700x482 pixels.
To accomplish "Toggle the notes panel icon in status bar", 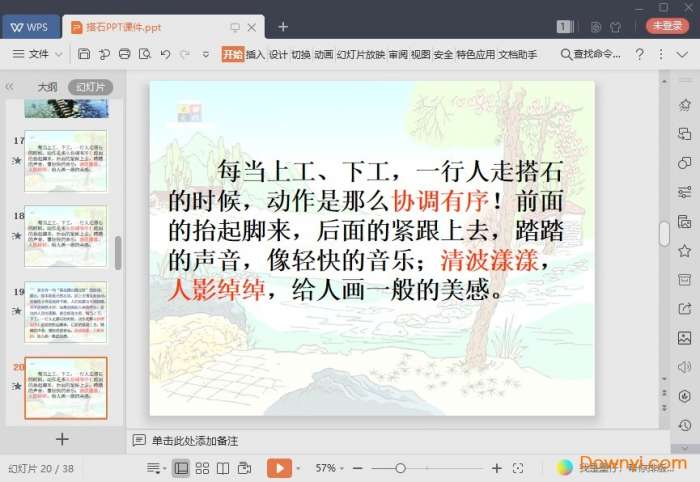I will pyautogui.click(x=154, y=468).
